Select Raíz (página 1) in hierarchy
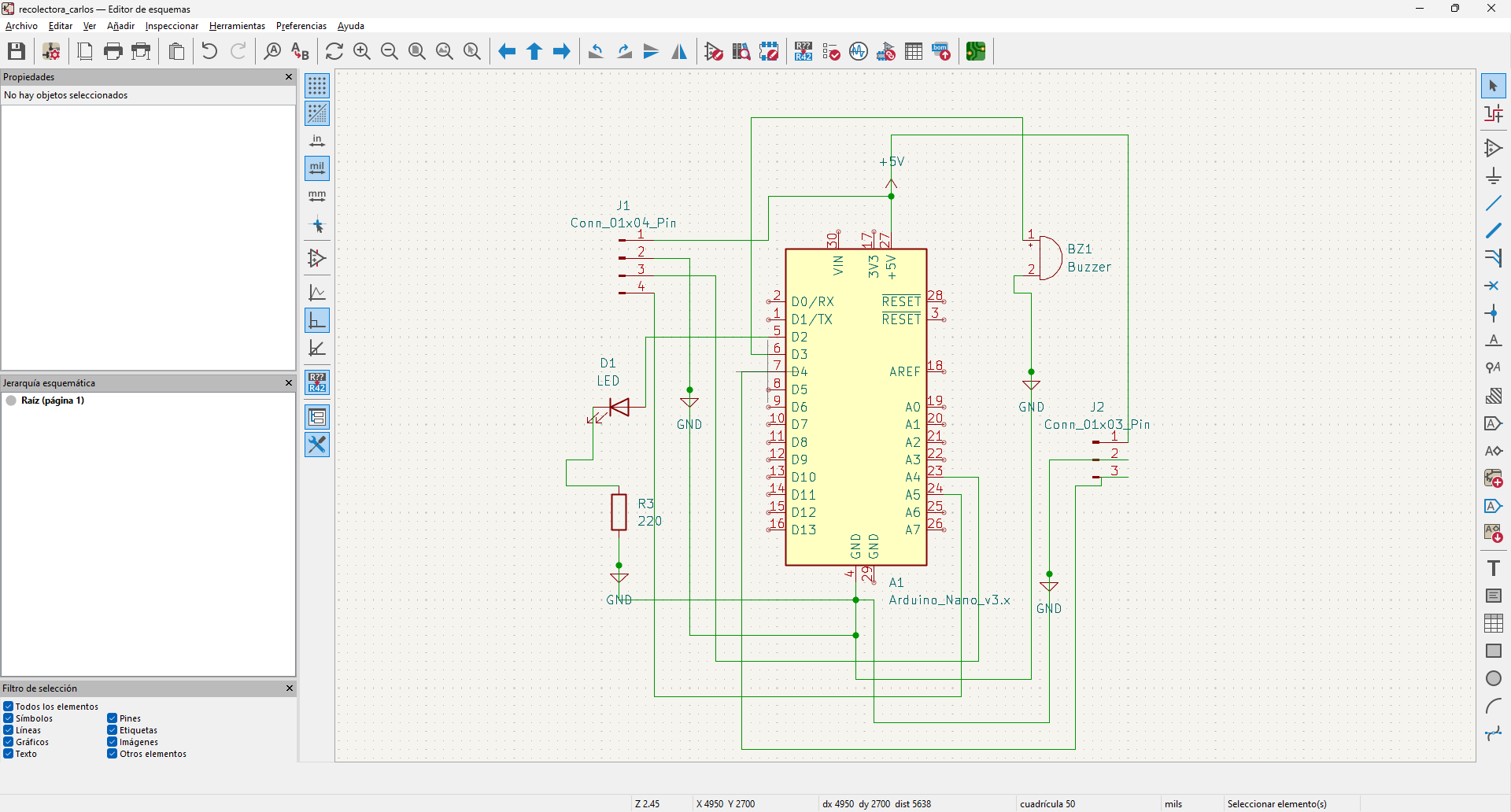 click(x=52, y=400)
